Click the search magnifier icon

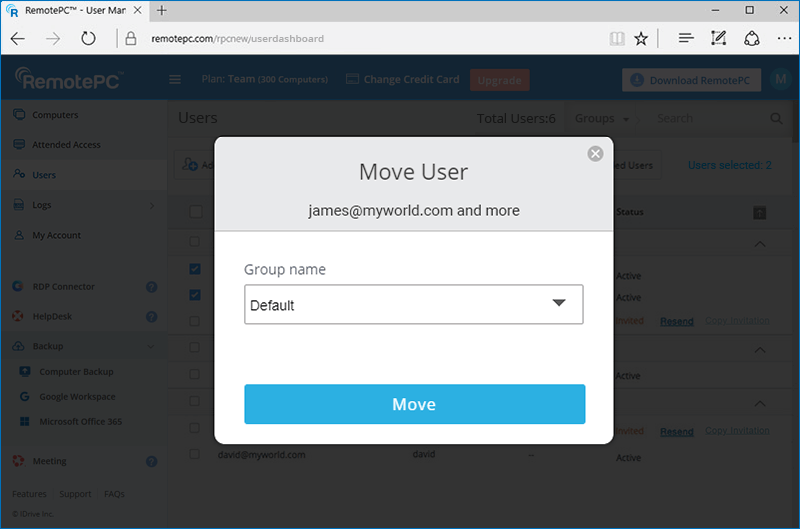click(776, 118)
